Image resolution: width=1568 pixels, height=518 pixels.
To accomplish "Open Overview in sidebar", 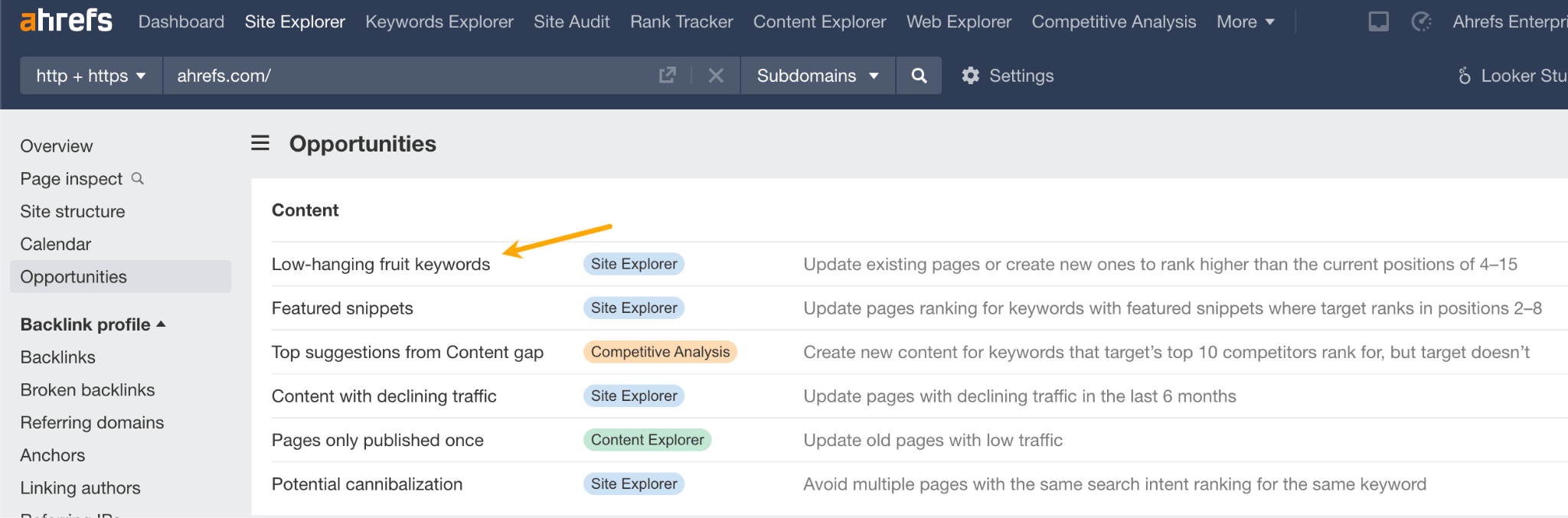I will click(57, 146).
